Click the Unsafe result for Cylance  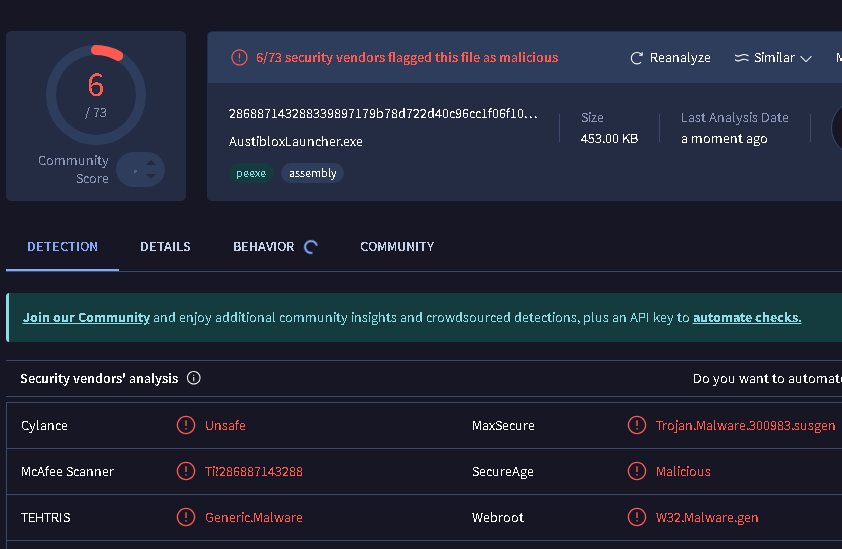click(x=225, y=425)
